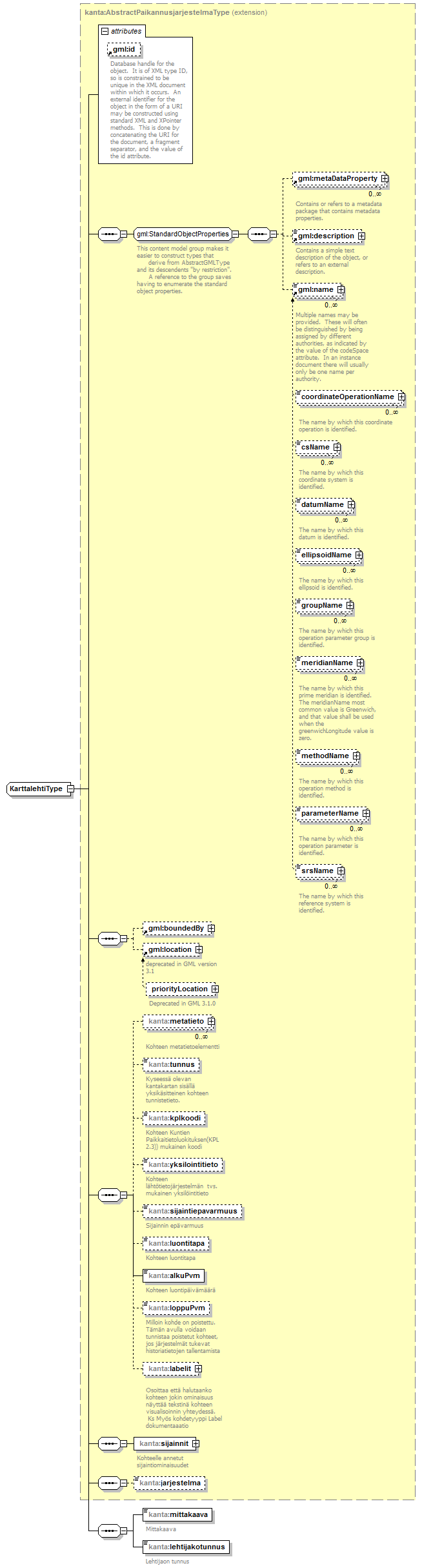Click kanta:AbstractPaikannusjarjestelmaType extension label
422x1568 pixels.
point(176,12)
